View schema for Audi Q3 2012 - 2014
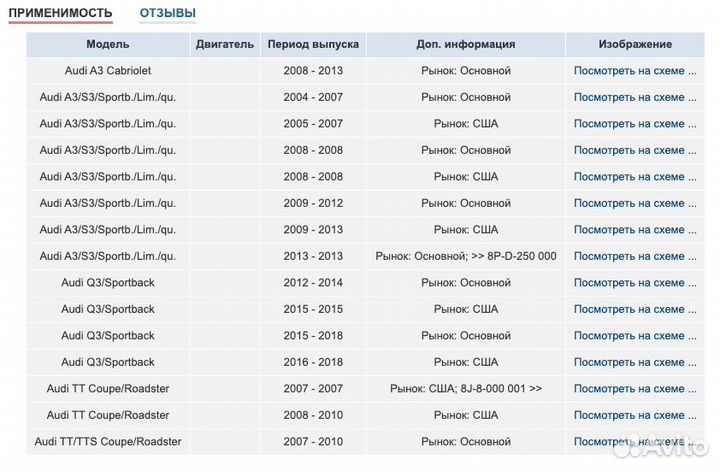 635,283
